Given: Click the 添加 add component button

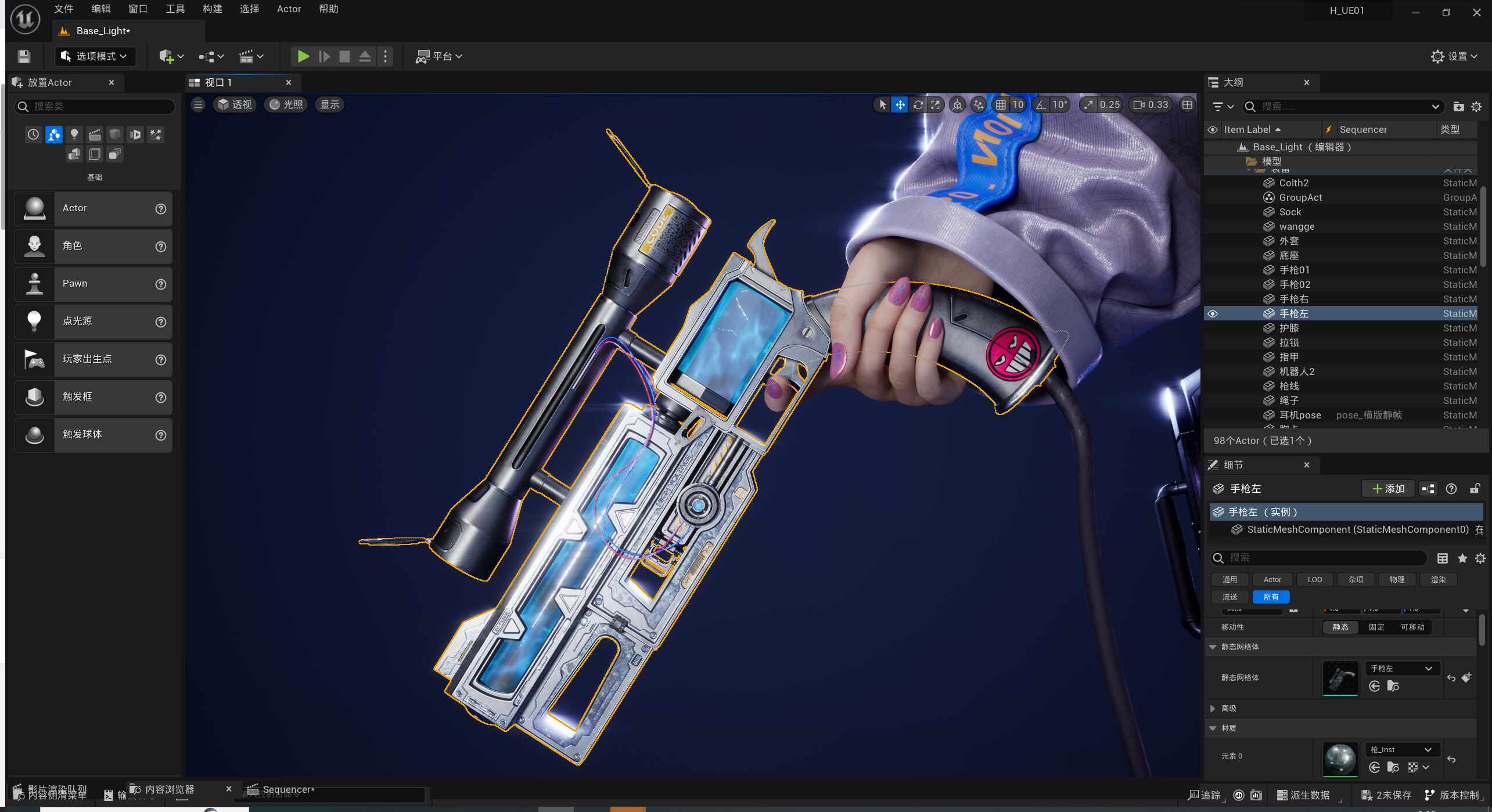Looking at the screenshot, I should (1389, 489).
